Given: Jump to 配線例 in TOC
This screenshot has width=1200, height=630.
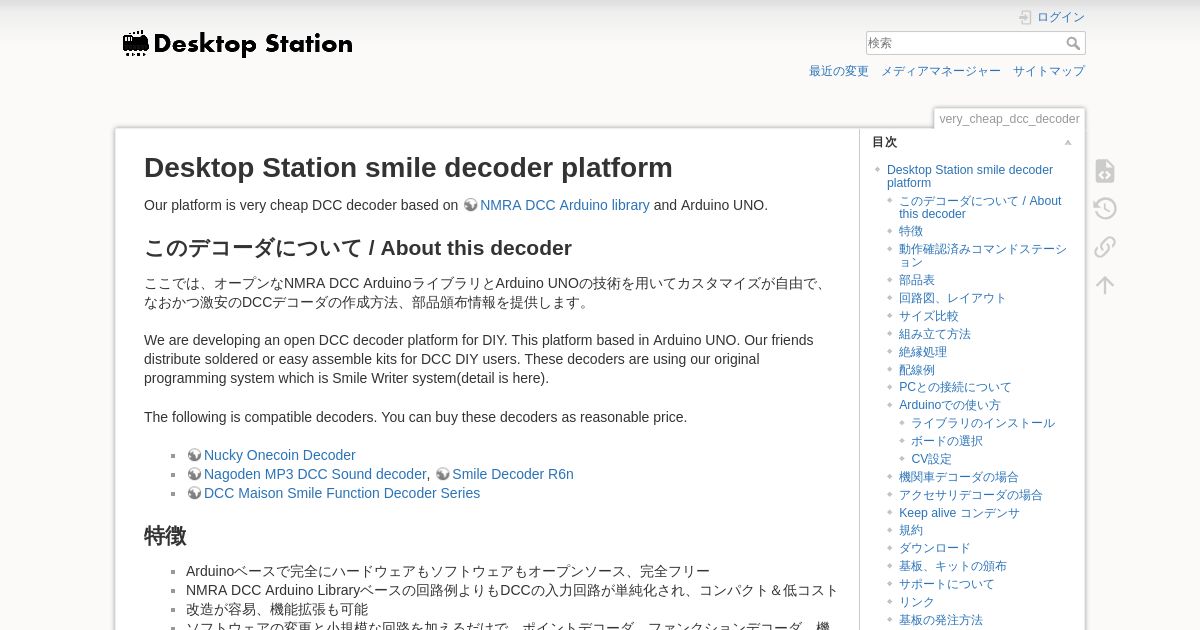Looking at the screenshot, I should pos(917,370).
